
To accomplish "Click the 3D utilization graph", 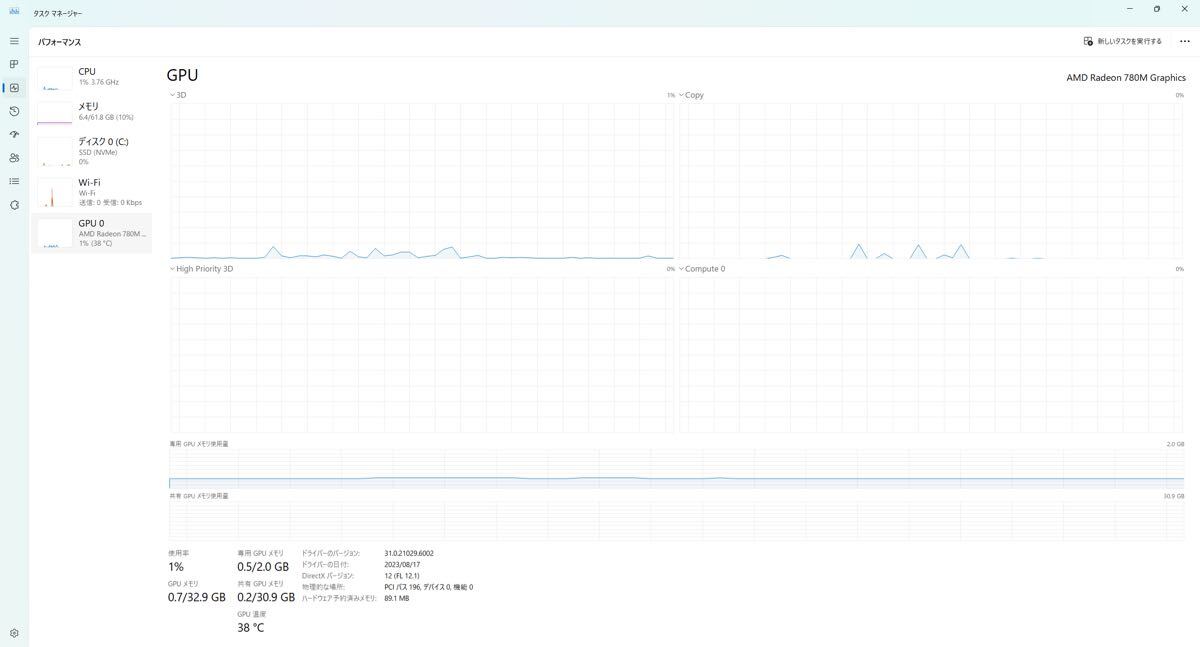I will pos(422,181).
